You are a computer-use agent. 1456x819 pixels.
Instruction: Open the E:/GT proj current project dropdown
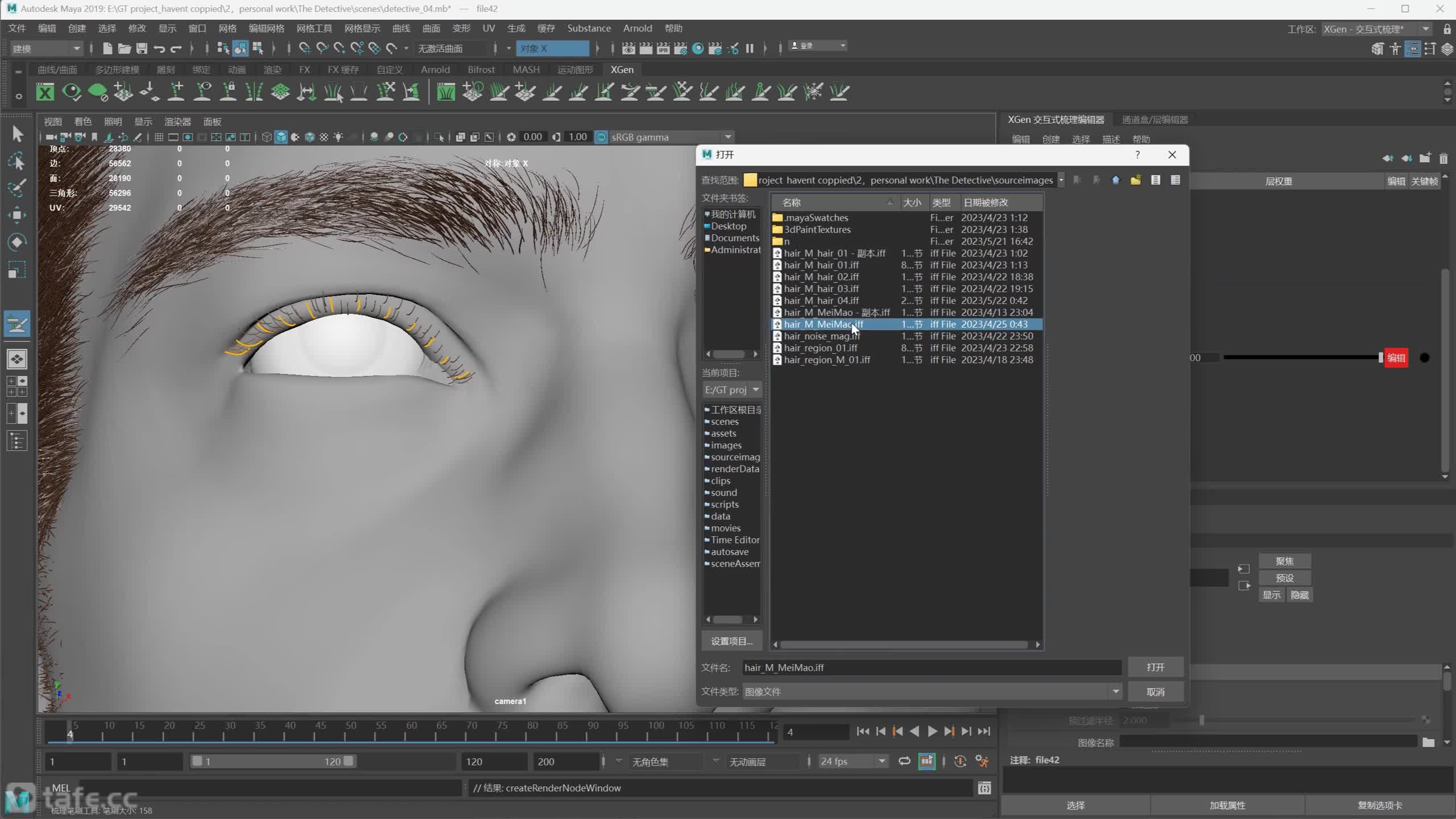[731, 390]
